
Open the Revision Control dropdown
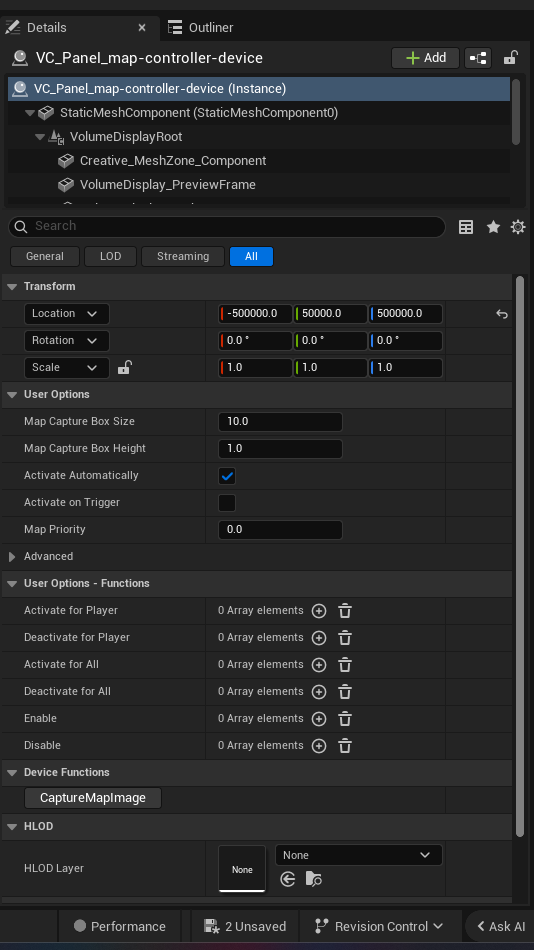click(x=379, y=926)
